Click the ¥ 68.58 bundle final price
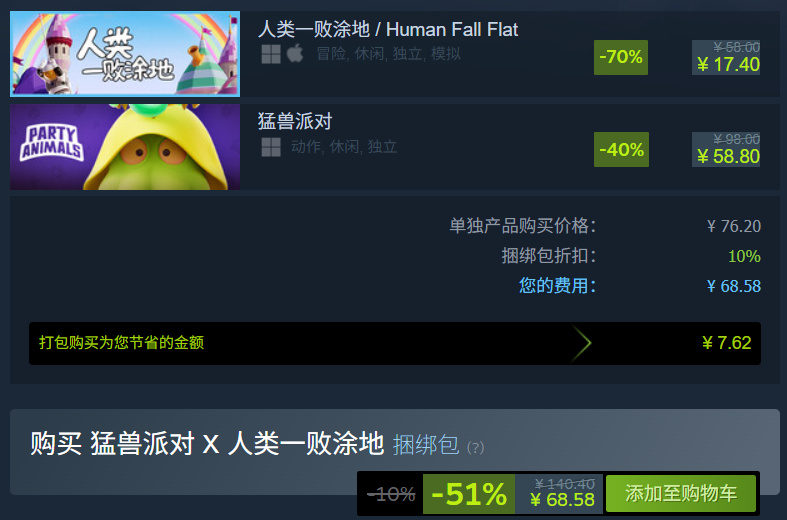 (562, 500)
